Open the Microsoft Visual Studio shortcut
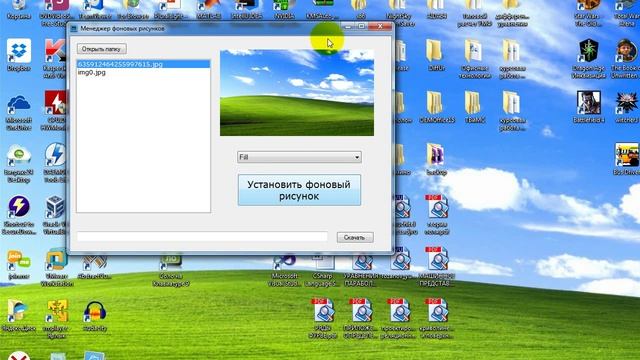The height and width of the screenshot is (360, 640). [x=284, y=269]
